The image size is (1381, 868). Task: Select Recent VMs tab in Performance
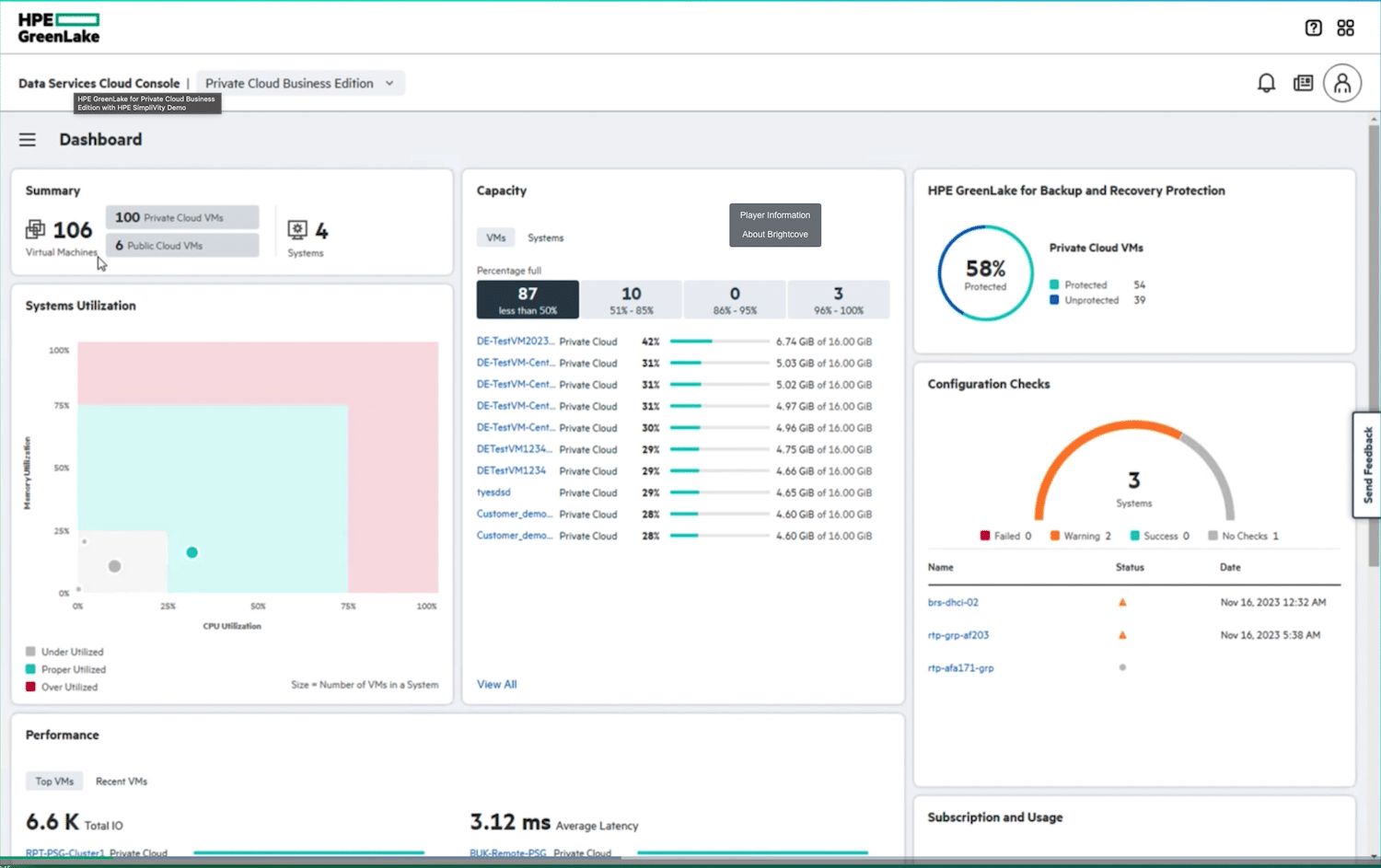click(x=122, y=781)
